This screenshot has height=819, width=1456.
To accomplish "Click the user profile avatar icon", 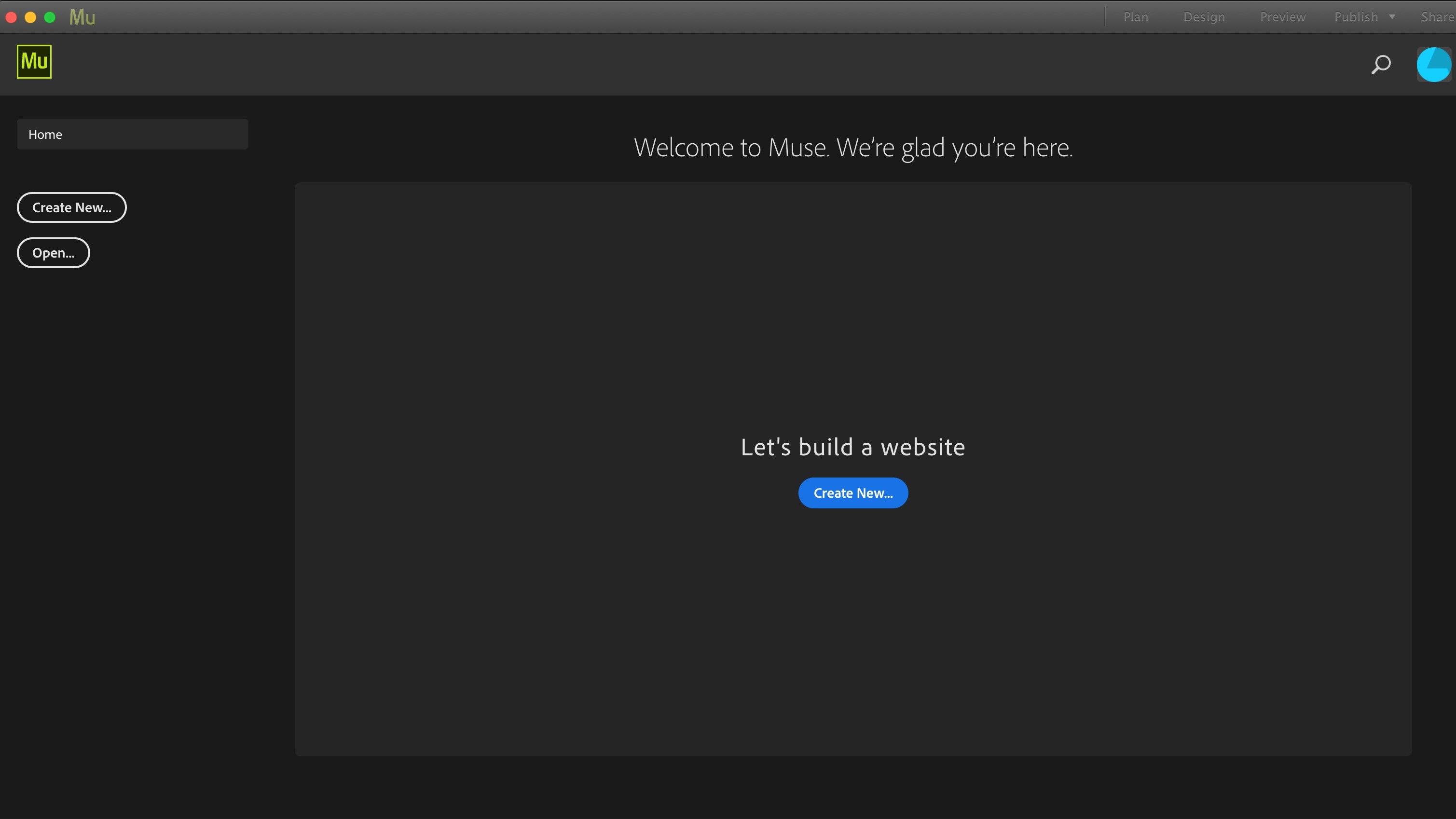I will [1434, 63].
